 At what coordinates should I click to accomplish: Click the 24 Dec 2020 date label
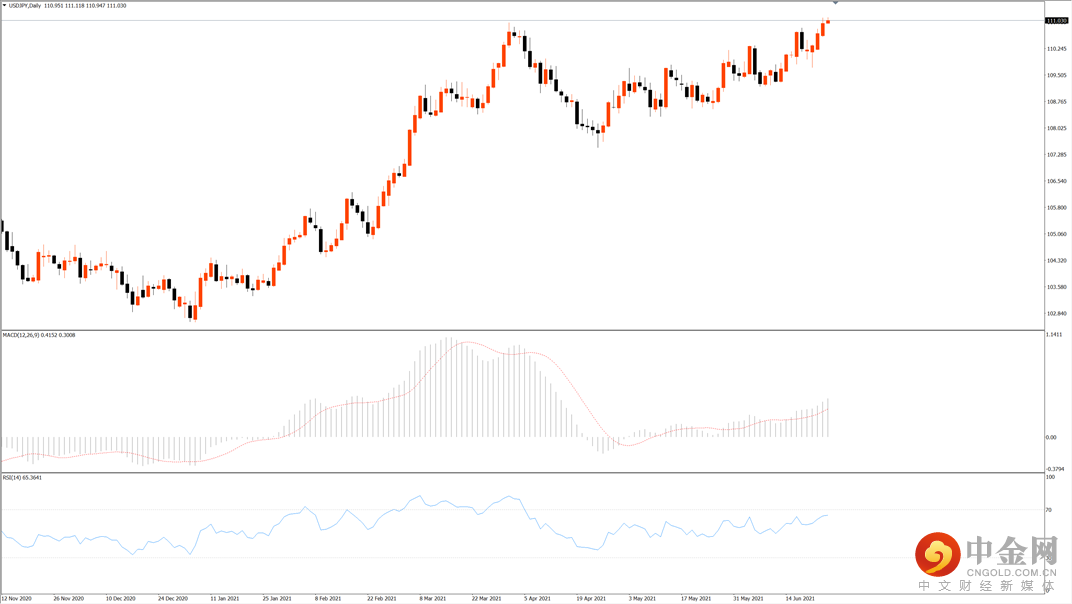[x=173, y=599]
